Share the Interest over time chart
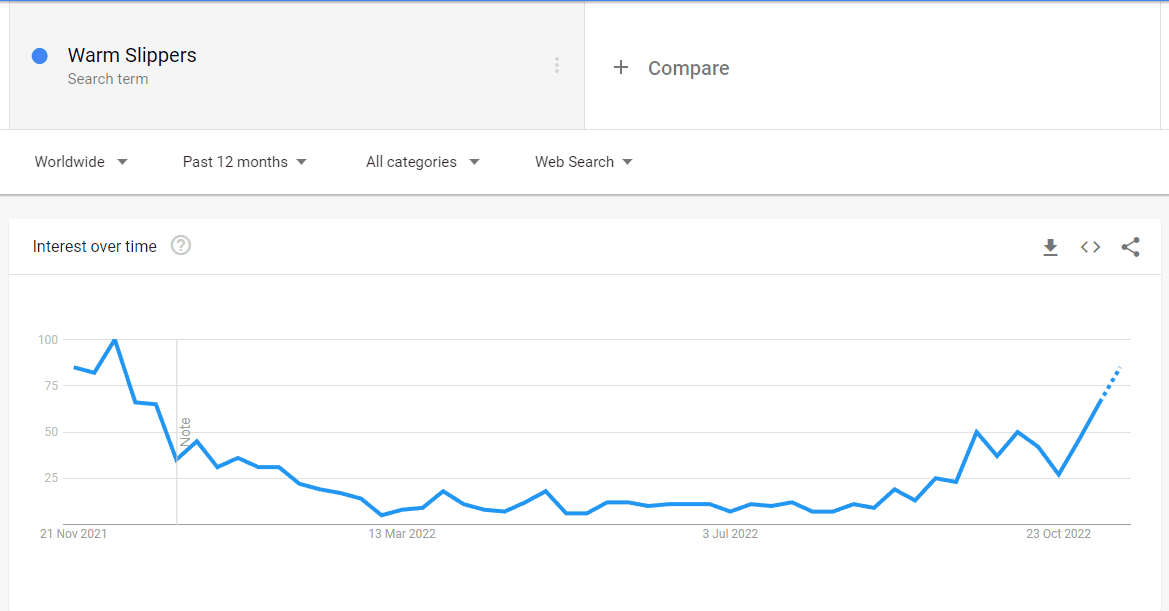Screen dimensions: 1169x611 click(1131, 247)
